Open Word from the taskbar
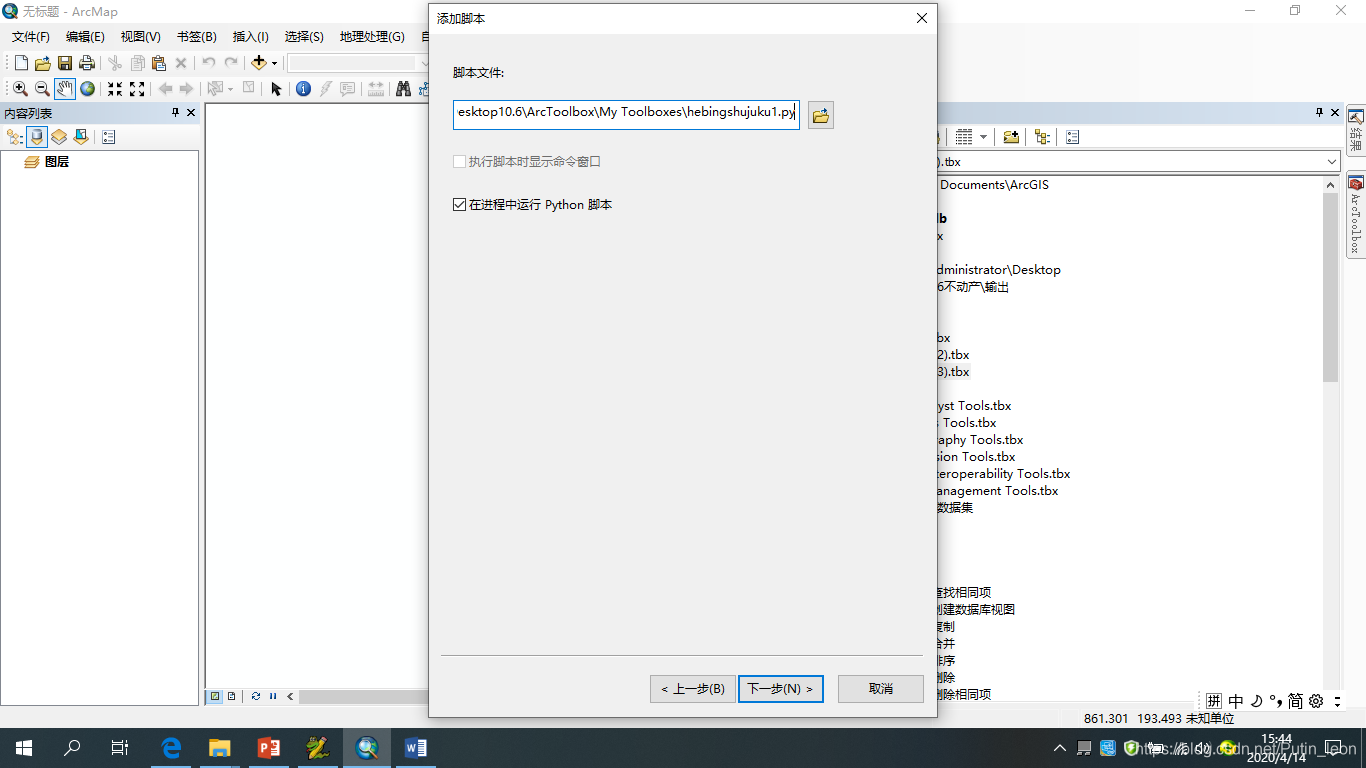This screenshot has height=768, width=1366. [x=416, y=747]
